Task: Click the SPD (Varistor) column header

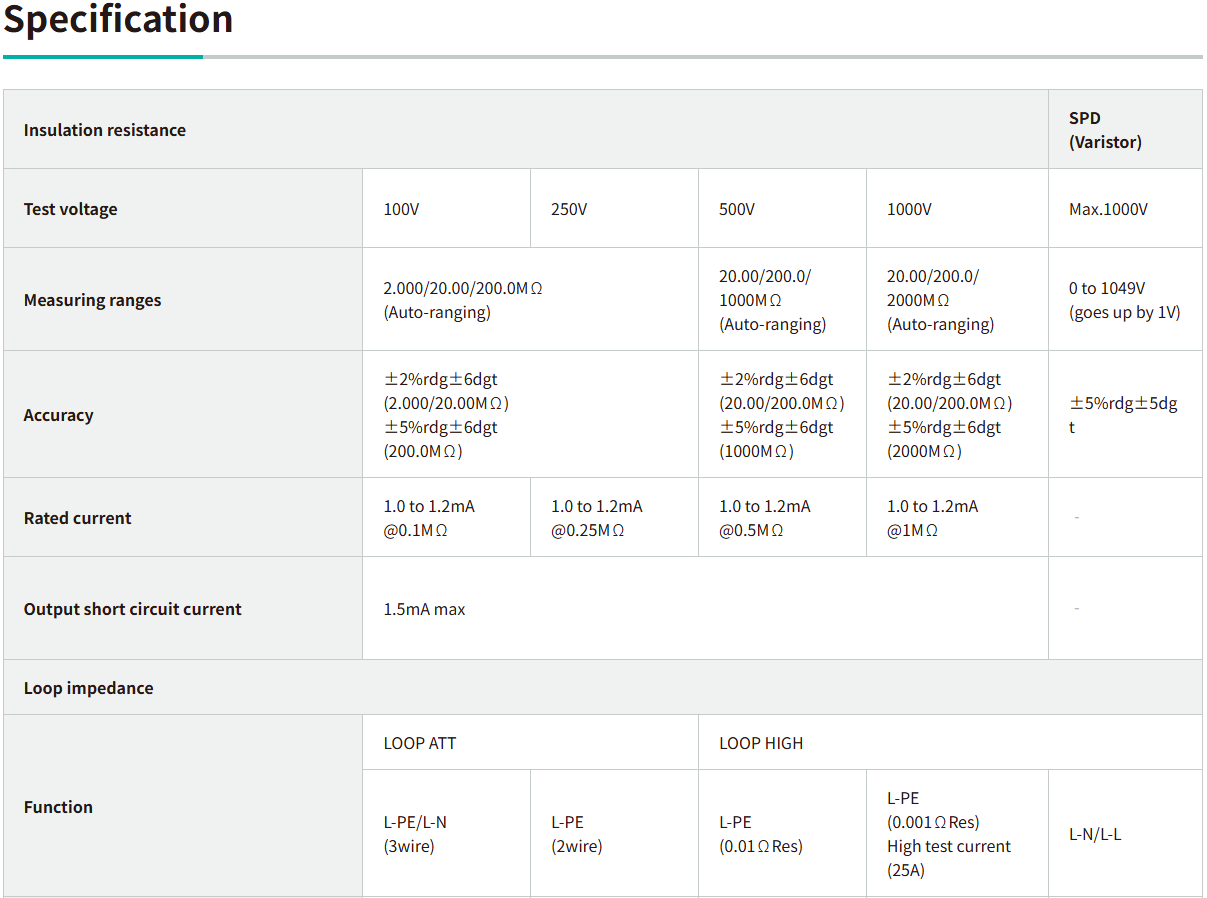Action: (x=1105, y=130)
